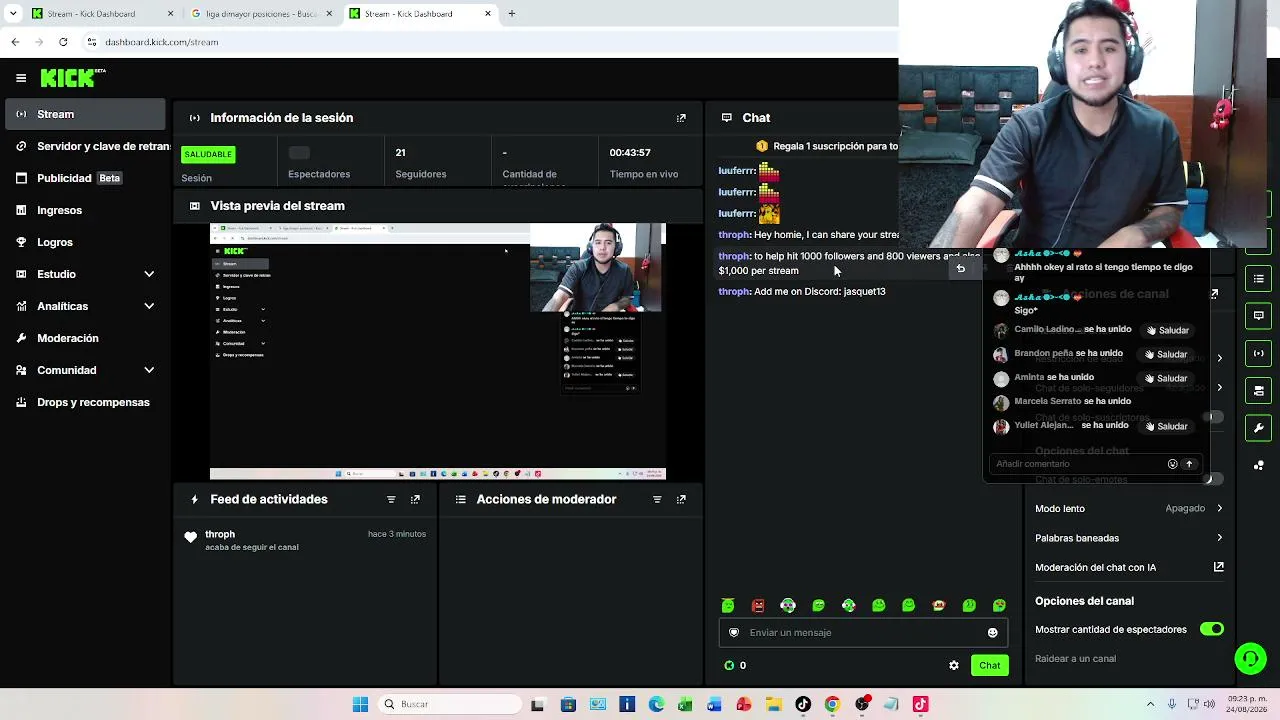Click the reply arrow on throph's message
The image size is (1280, 720).
[960, 267]
